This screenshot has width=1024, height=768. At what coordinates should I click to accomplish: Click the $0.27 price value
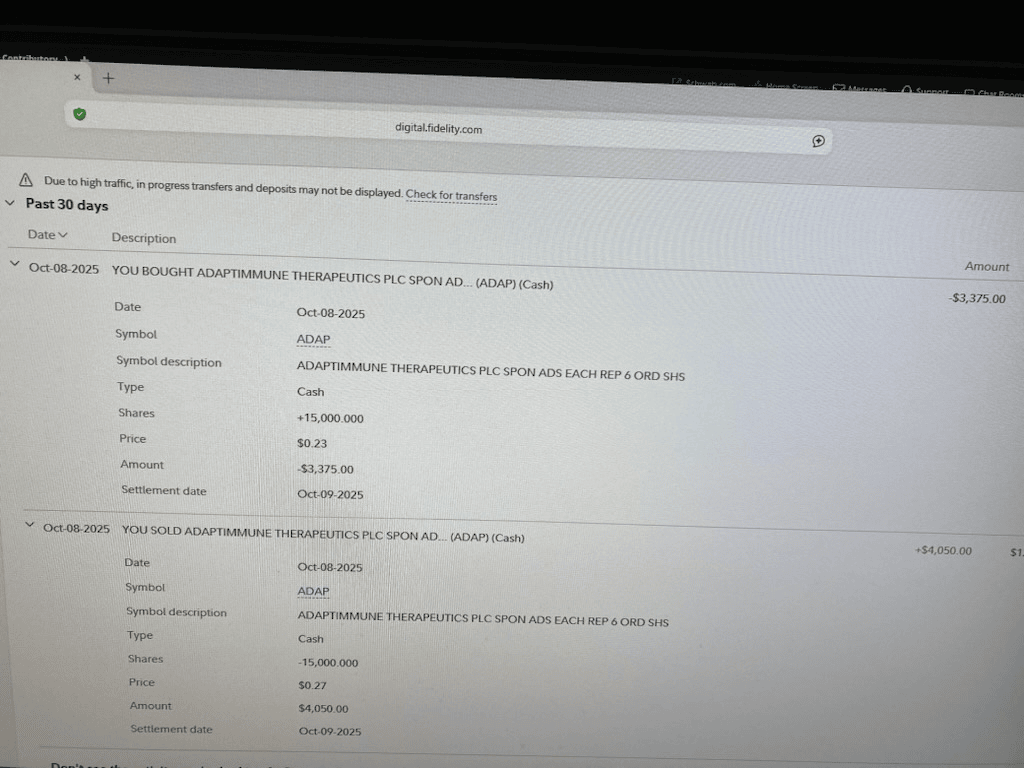[x=312, y=685]
